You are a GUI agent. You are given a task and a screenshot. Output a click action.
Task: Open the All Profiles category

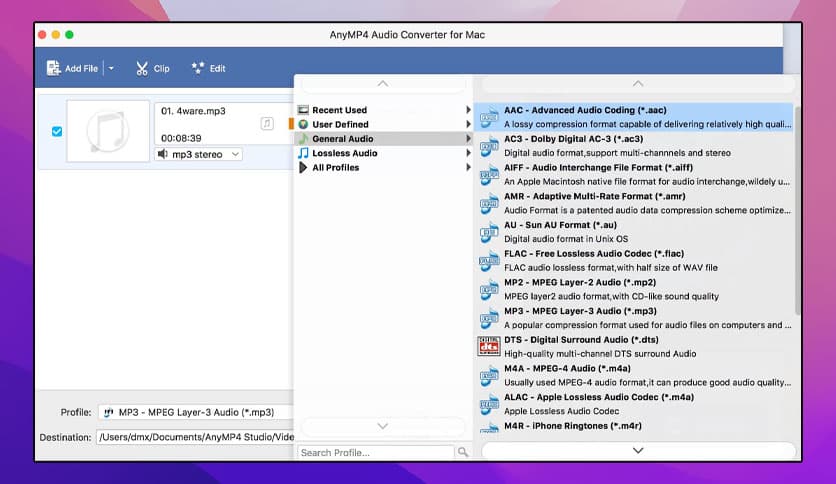[383, 167]
